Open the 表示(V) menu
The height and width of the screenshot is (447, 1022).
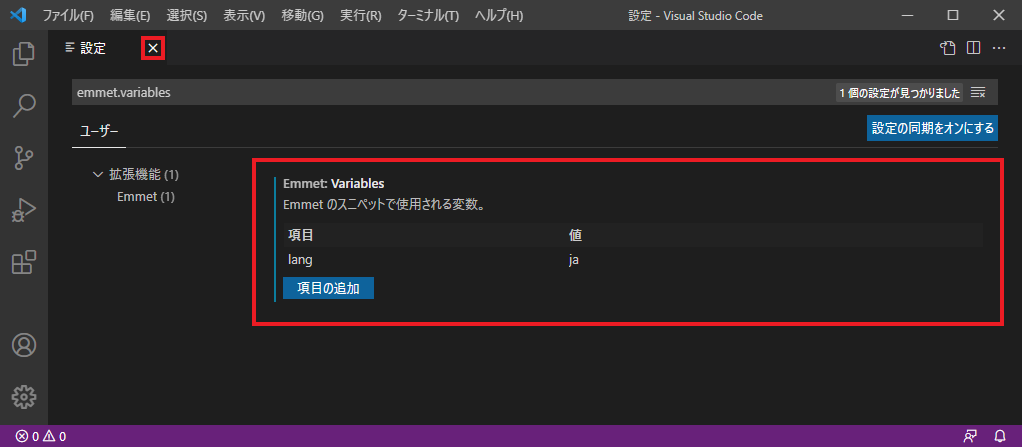click(x=244, y=16)
